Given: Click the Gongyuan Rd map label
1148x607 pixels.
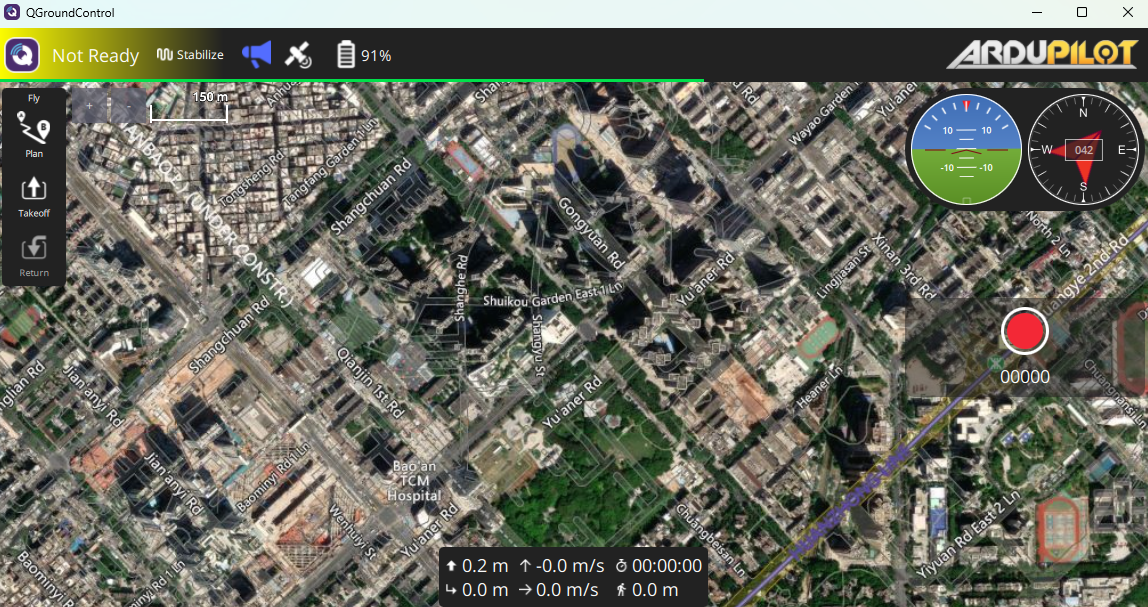Looking at the screenshot, I should pyautogui.click(x=591, y=233).
